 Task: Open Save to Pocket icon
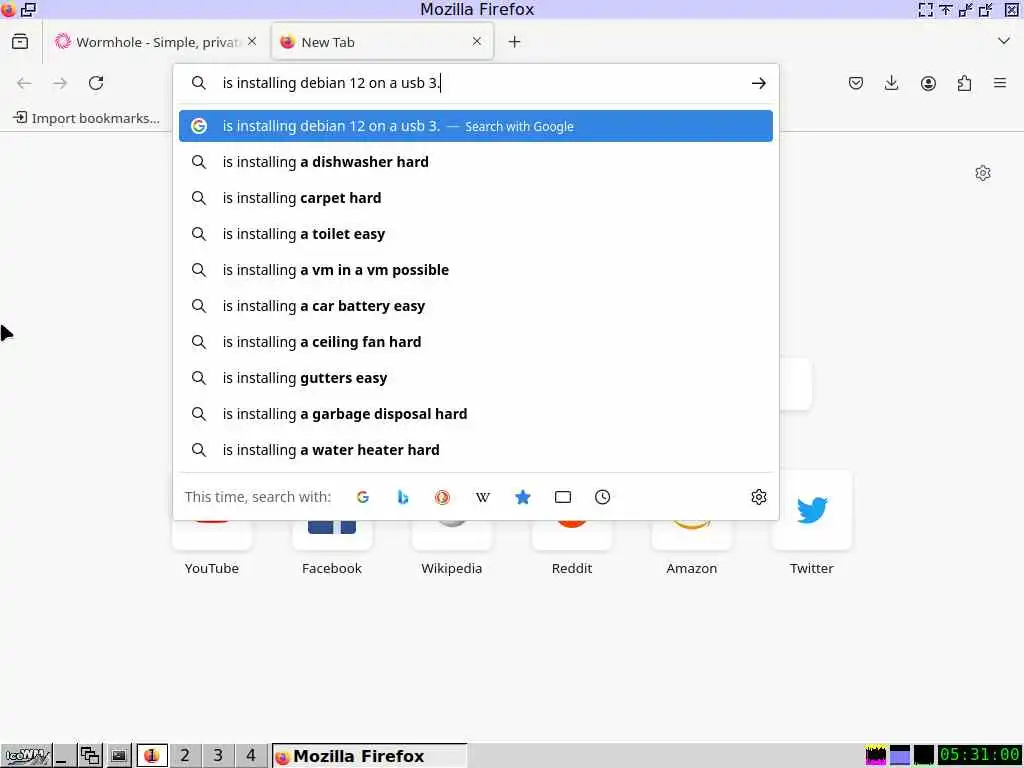[x=856, y=83]
